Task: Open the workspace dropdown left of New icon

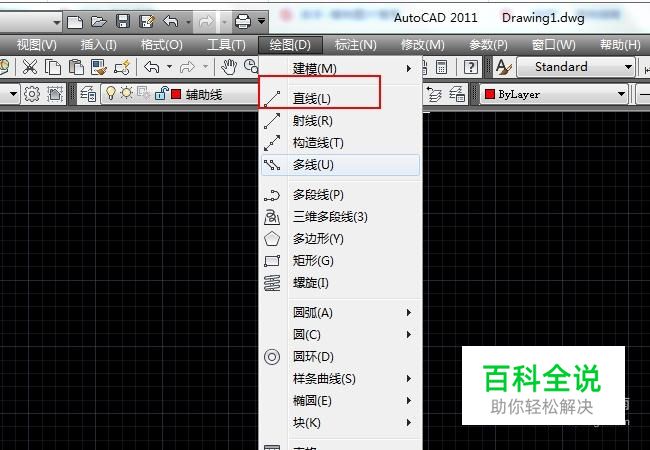Action: 57,22
